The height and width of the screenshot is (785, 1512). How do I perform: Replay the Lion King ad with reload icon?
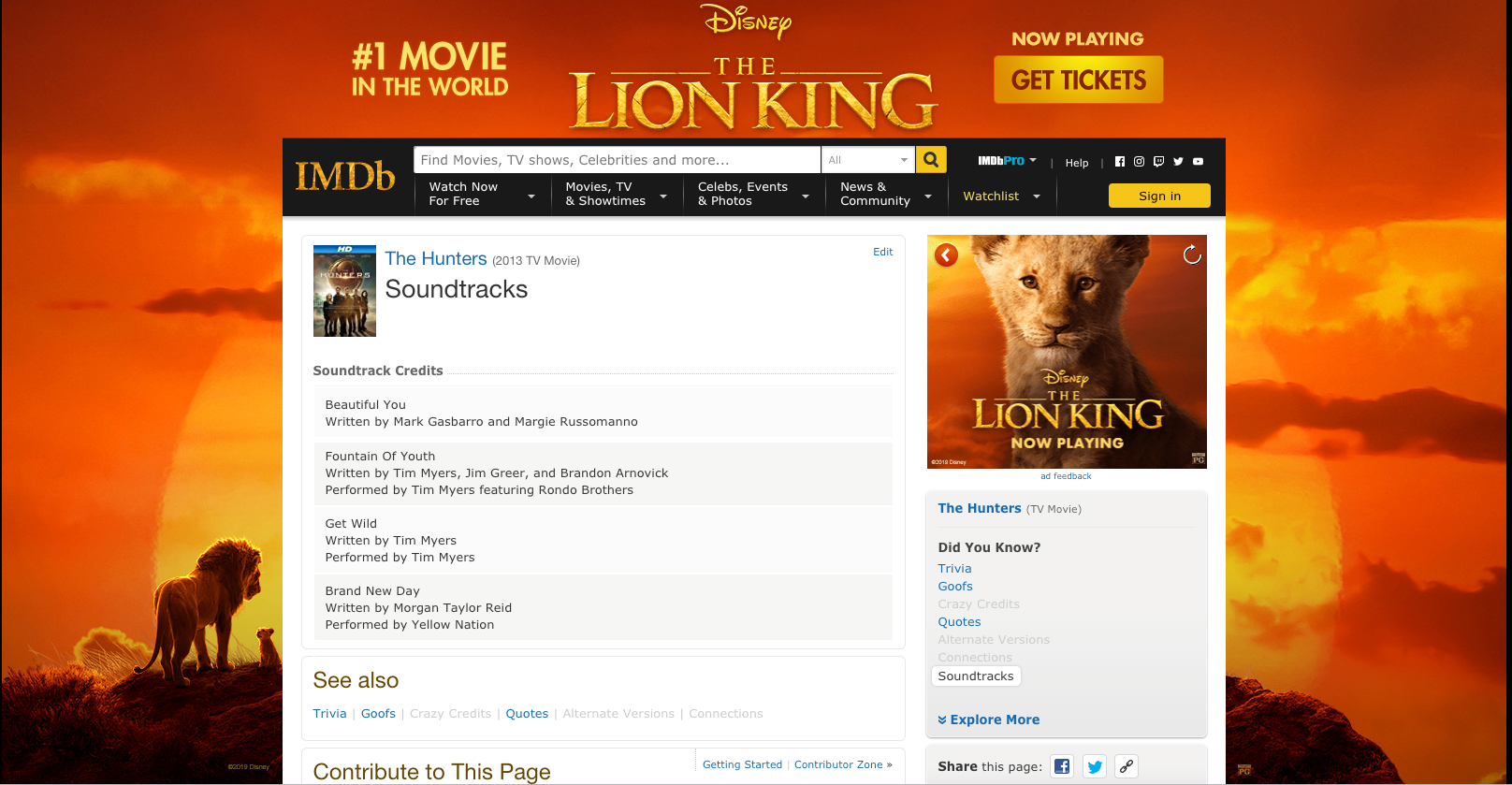tap(1192, 254)
